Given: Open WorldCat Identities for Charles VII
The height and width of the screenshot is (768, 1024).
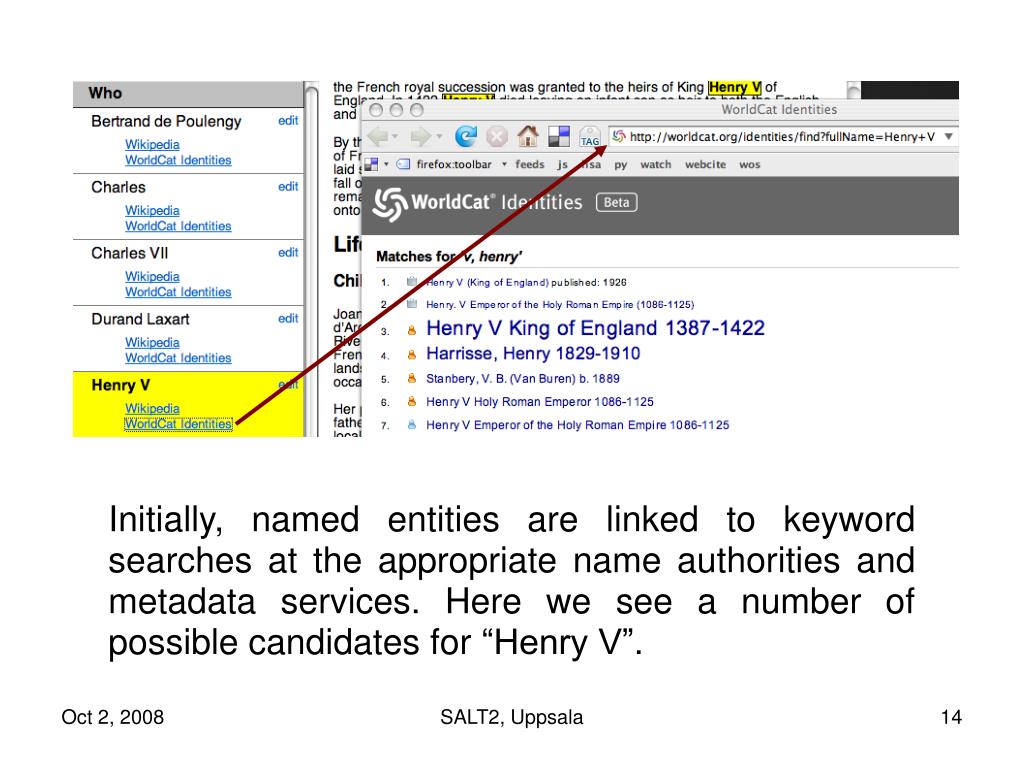Looking at the screenshot, I should (178, 292).
